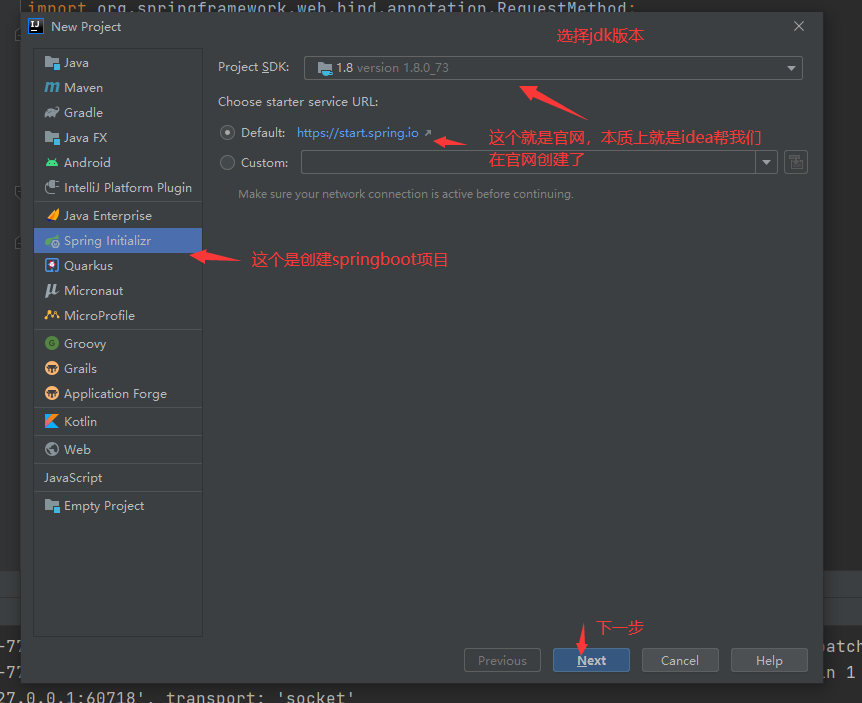862x703 pixels.
Task: Click the 'Project SDK:' label
Action: [253, 67]
